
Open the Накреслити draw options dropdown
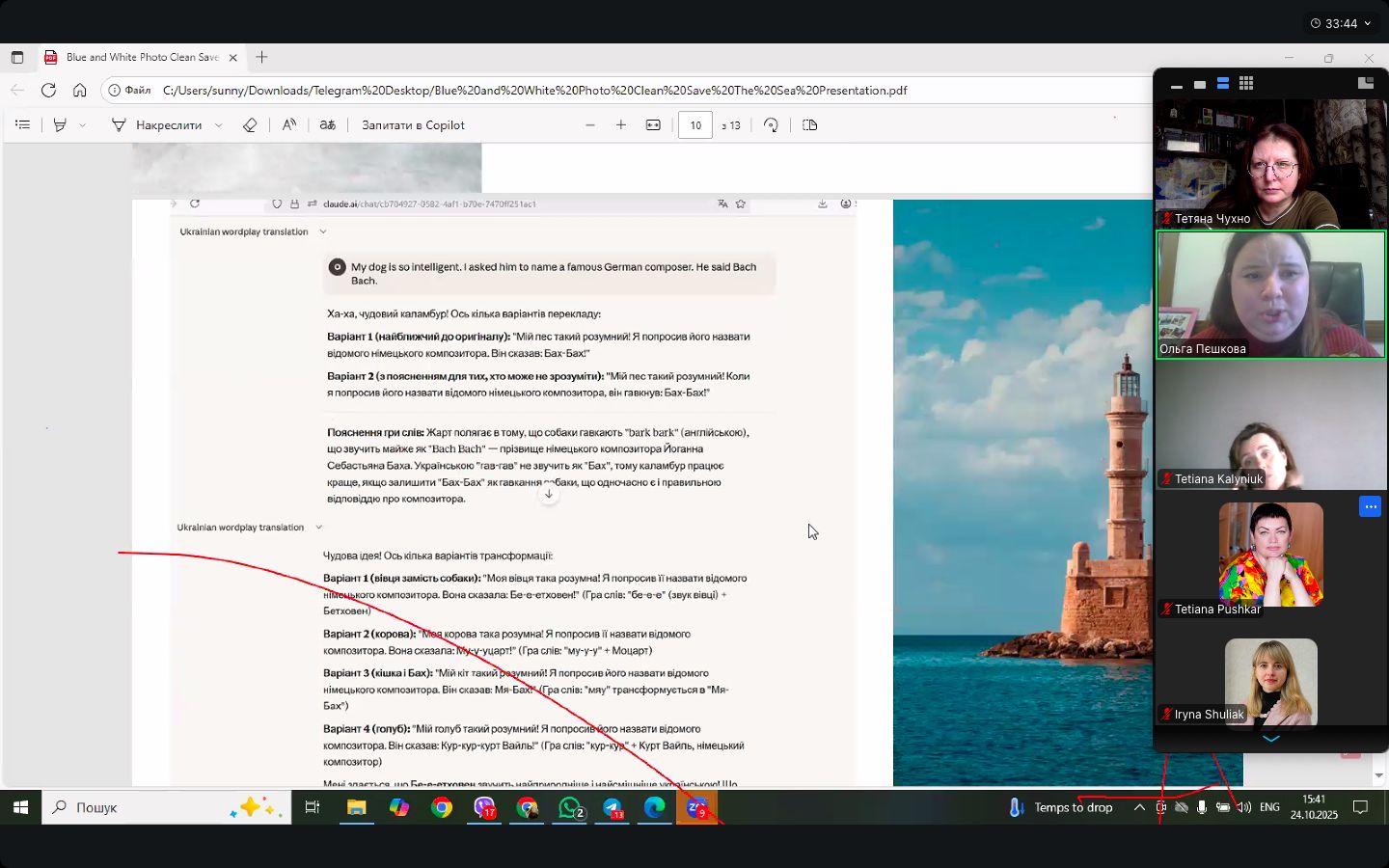click(x=219, y=125)
